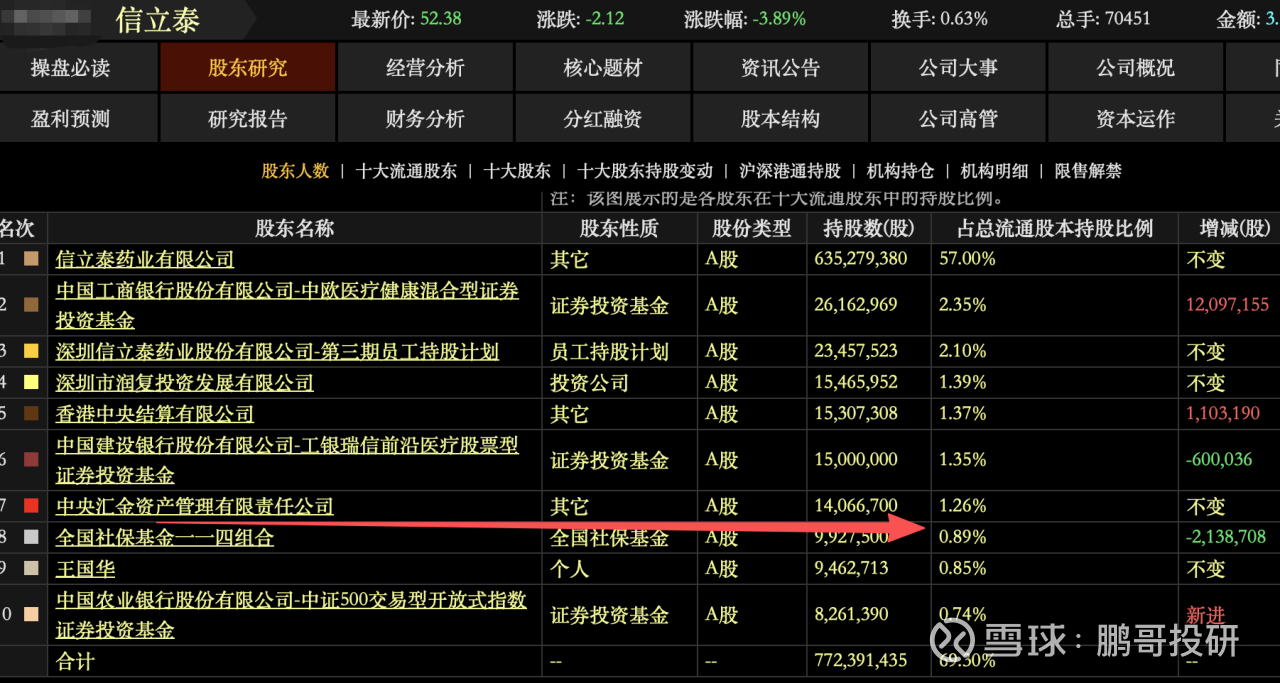Open the 机构持仓 section
The height and width of the screenshot is (683, 1280).
tap(900, 171)
